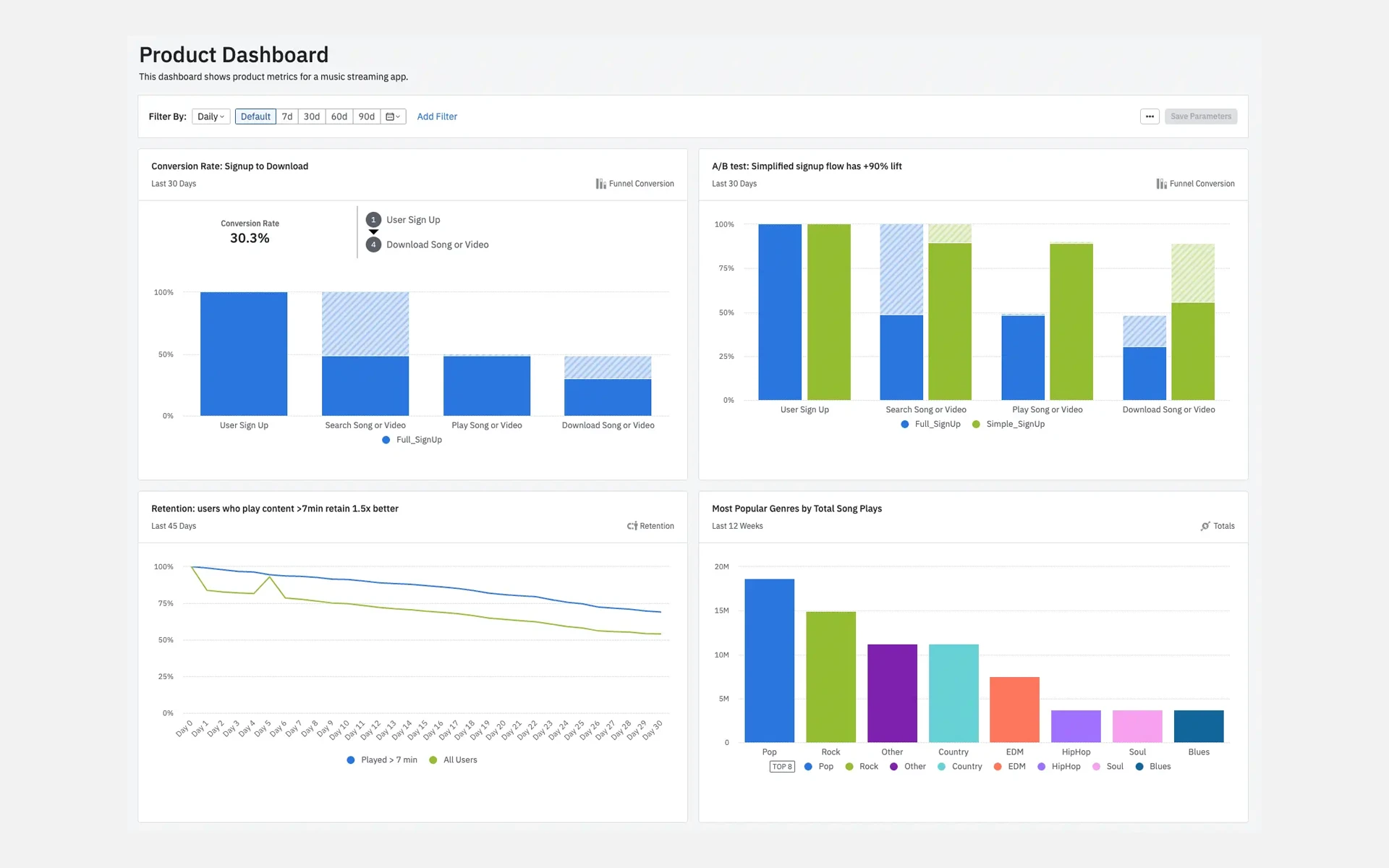This screenshot has height=868, width=1389.
Task: Open the calendar date picker
Action: tap(393, 116)
